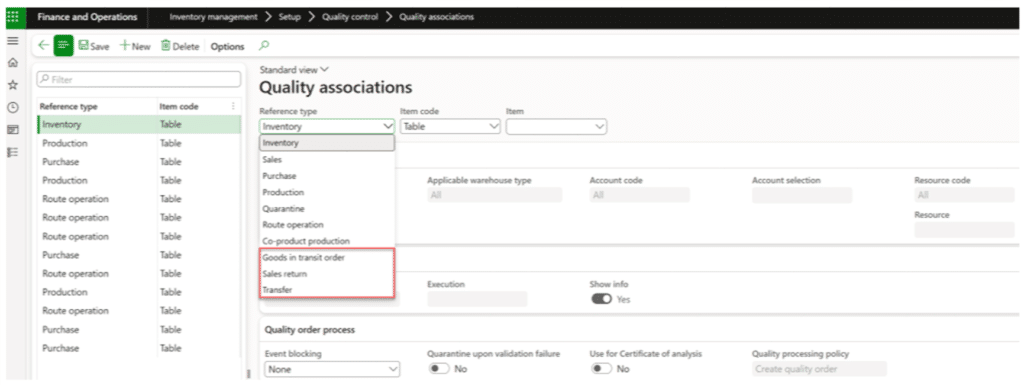Click the Delete button

point(180,46)
